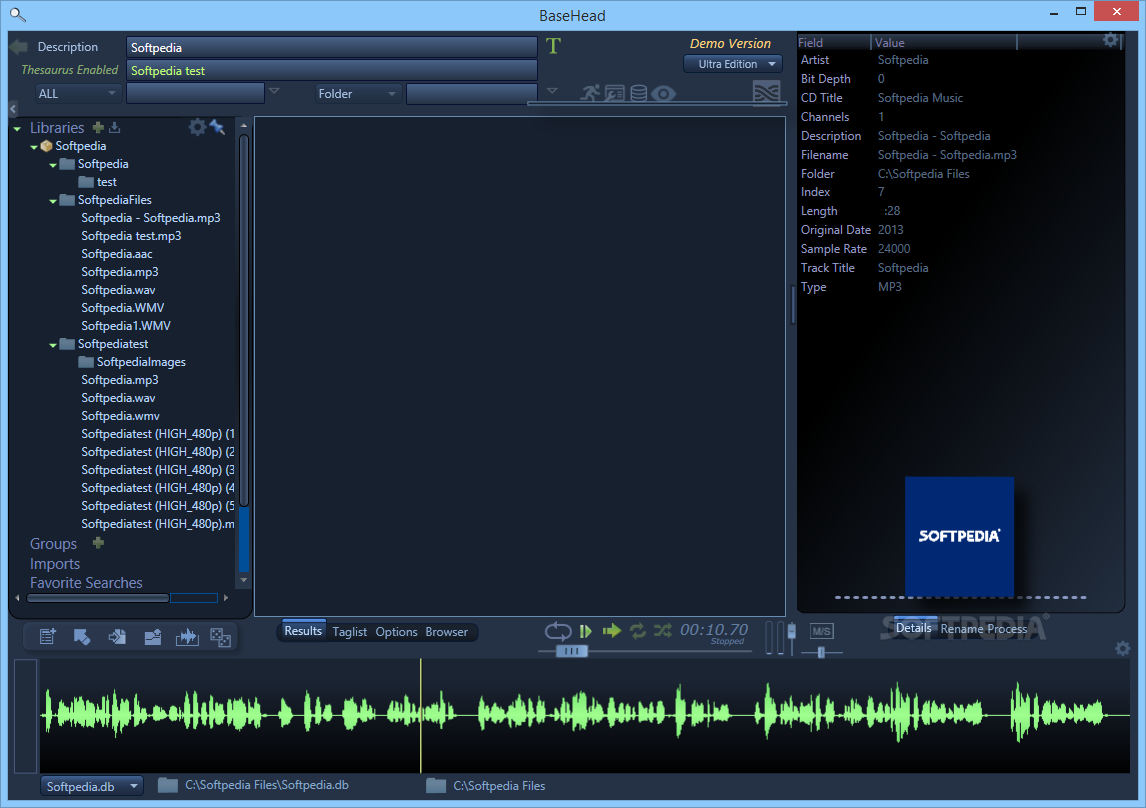The image size is (1146, 808).
Task: Toggle the pin icon in Libraries panel
Action: pos(217,126)
